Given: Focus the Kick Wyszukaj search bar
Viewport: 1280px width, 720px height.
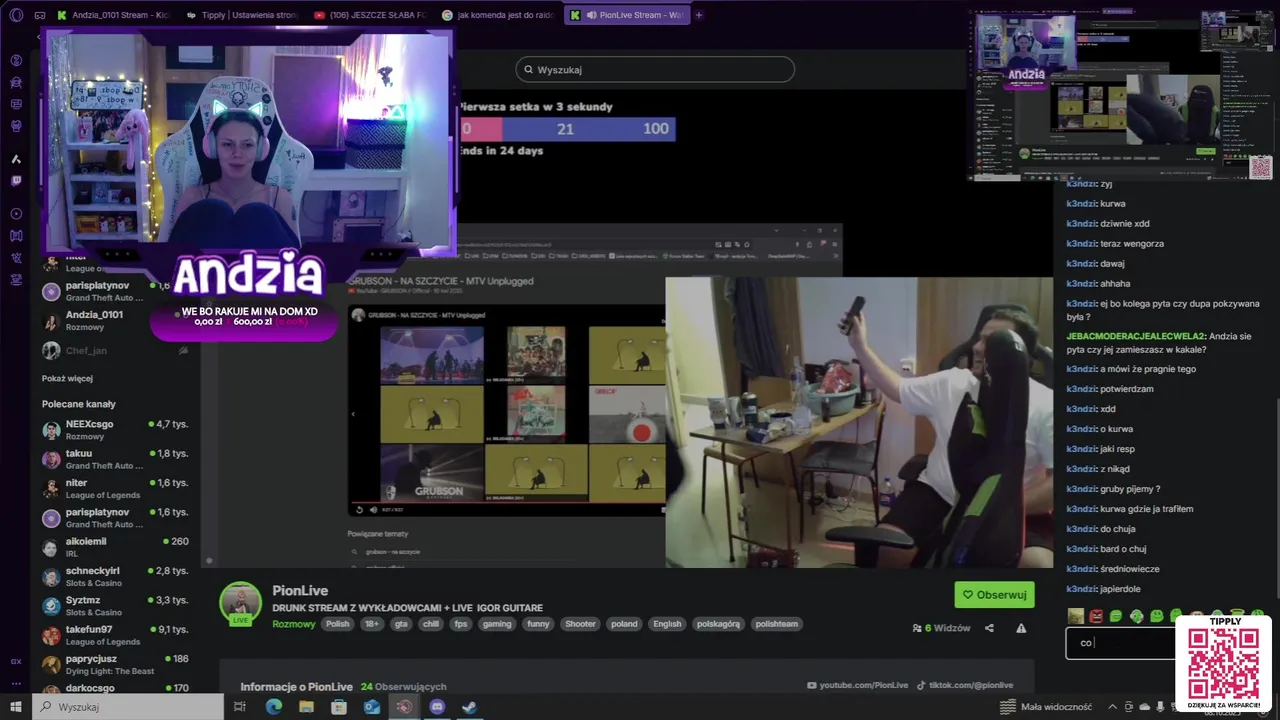Looking at the screenshot, I should tap(655, 70).
